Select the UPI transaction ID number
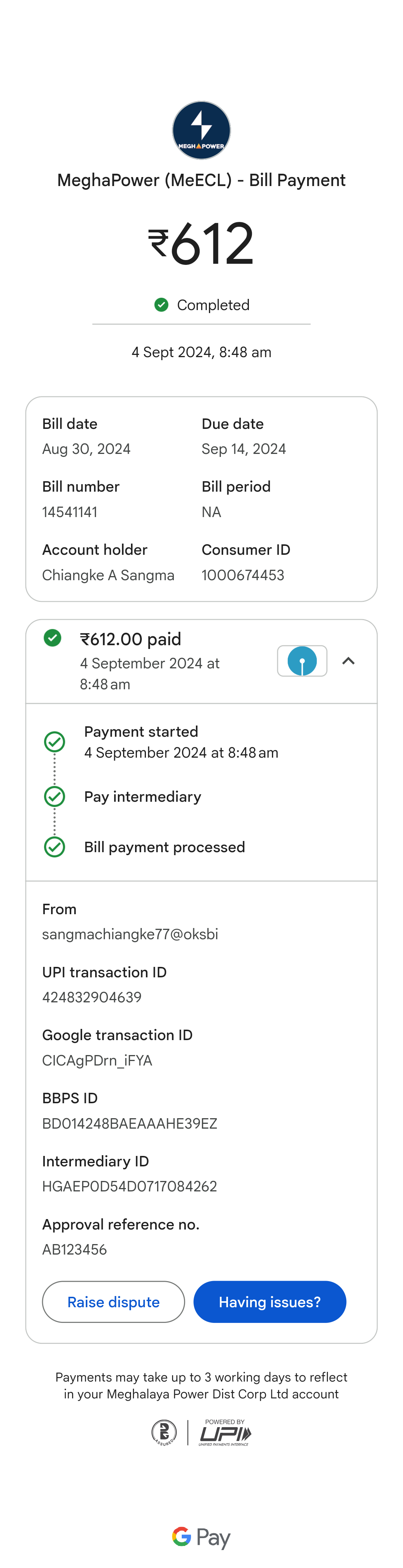This screenshot has width=403, height=1568. [92, 997]
